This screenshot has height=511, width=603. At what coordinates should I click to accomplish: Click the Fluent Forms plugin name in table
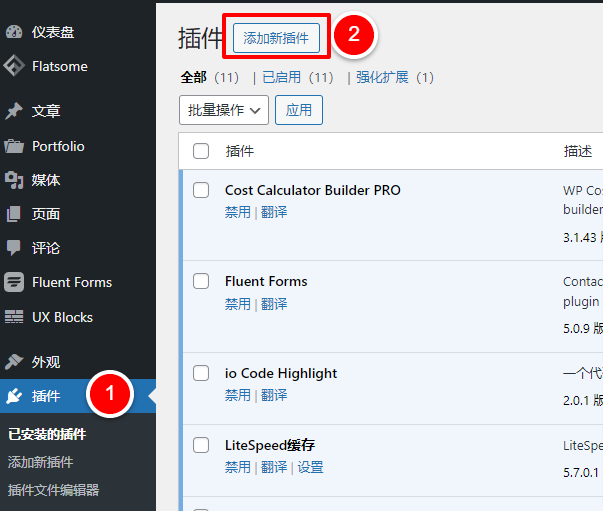pos(266,281)
